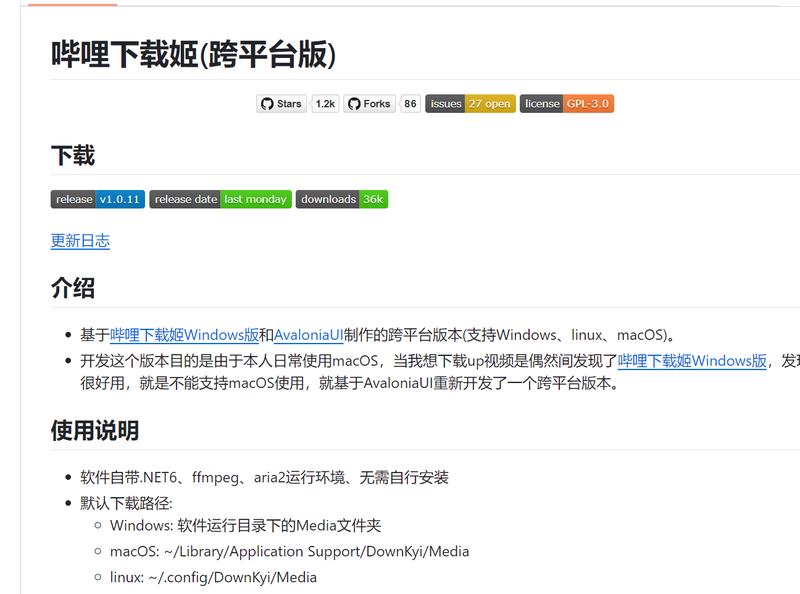Click the Windows Media文件夹 path line
The height and width of the screenshot is (594, 800).
coord(245,525)
